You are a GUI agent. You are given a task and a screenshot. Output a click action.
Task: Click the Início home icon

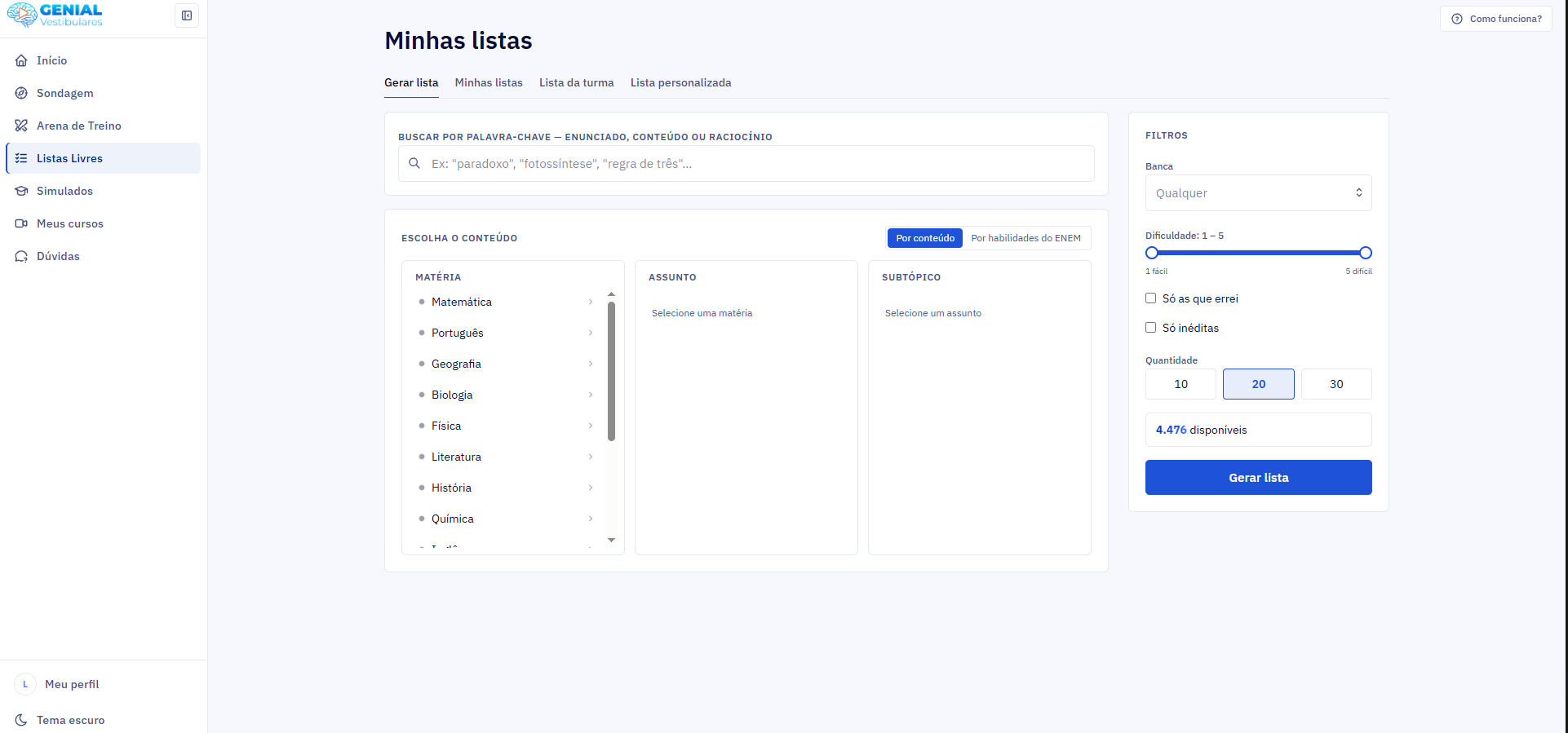[x=21, y=60]
